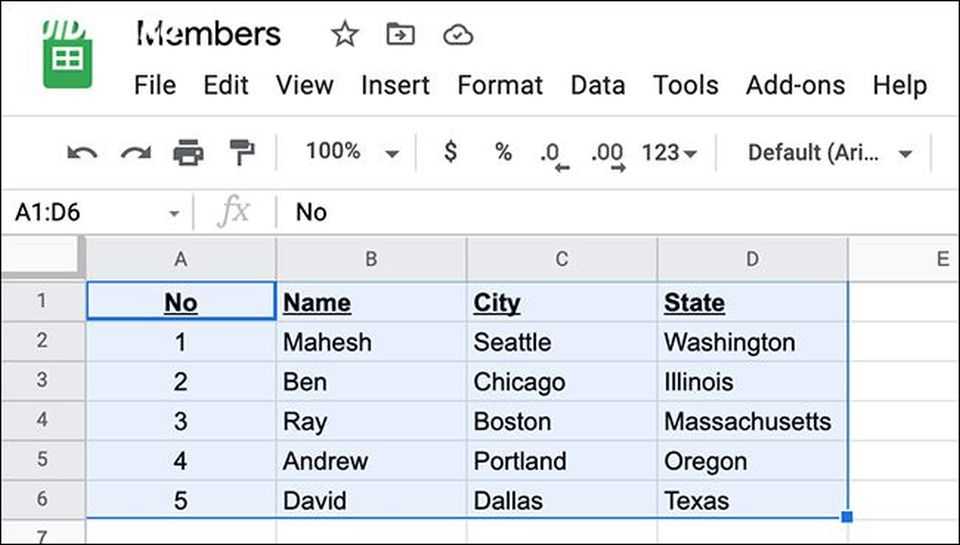Star the Members document
Image resolution: width=960 pixels, height=545 pixels.
click(x=344, y=35)
